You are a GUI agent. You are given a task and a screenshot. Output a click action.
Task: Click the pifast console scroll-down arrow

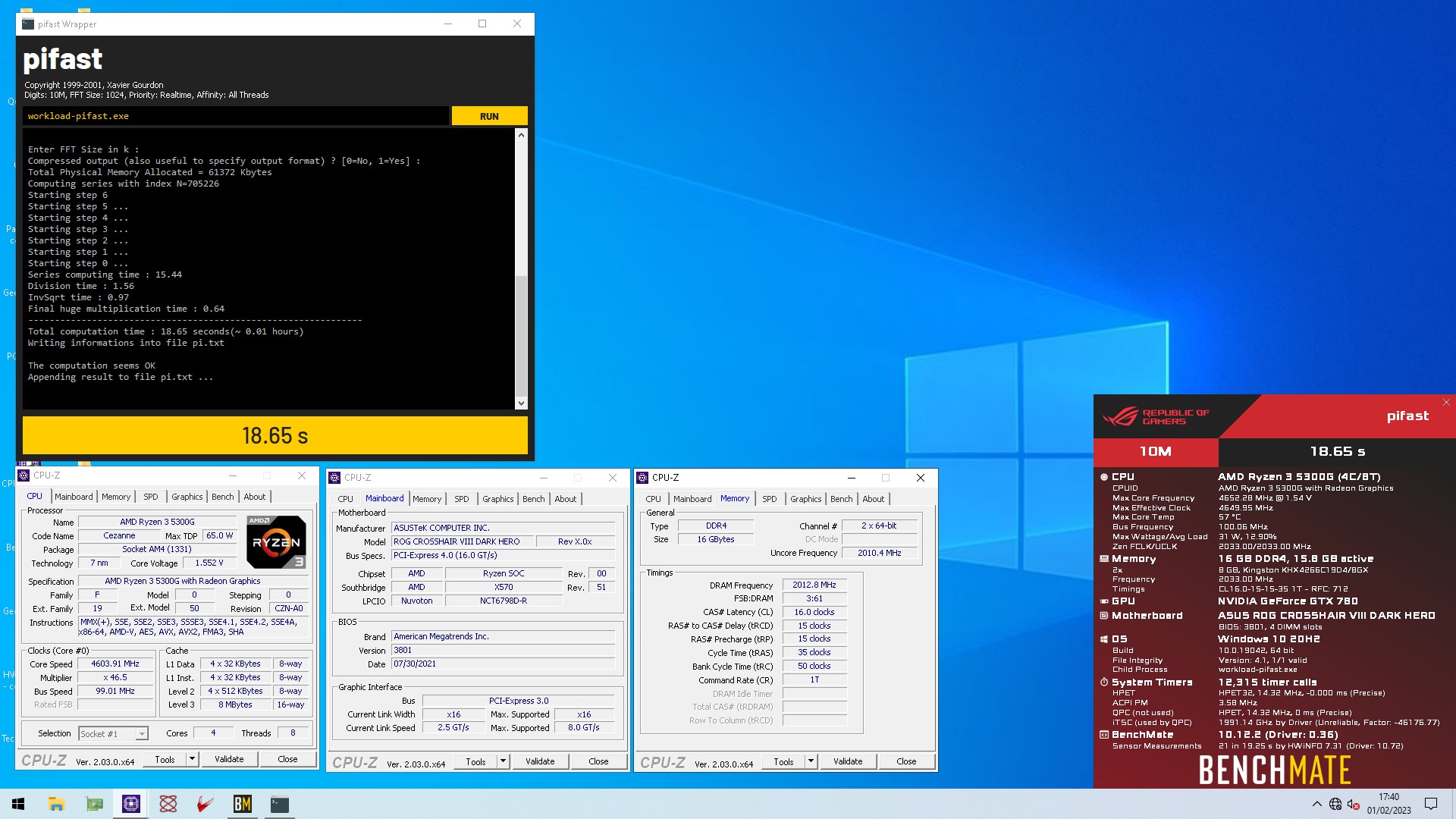521,403
